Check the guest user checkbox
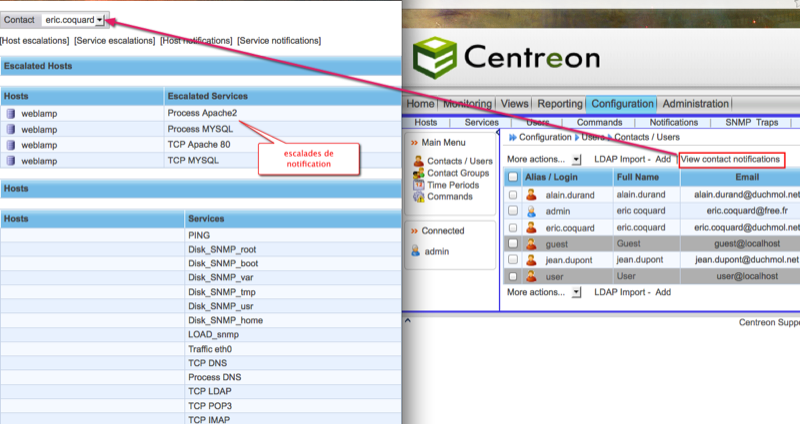The width and height of the screenshot is (800, 424). tap(513, 243)
